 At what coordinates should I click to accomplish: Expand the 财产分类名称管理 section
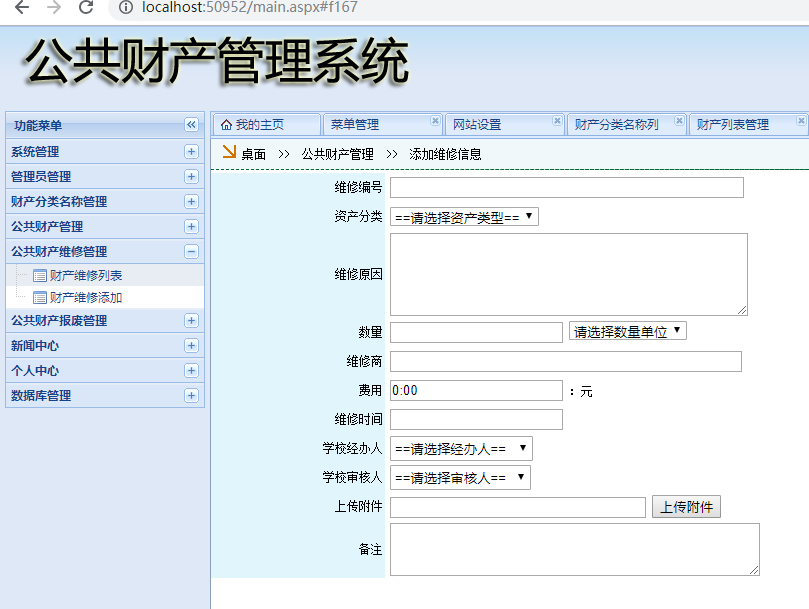(x=191, y=201)
